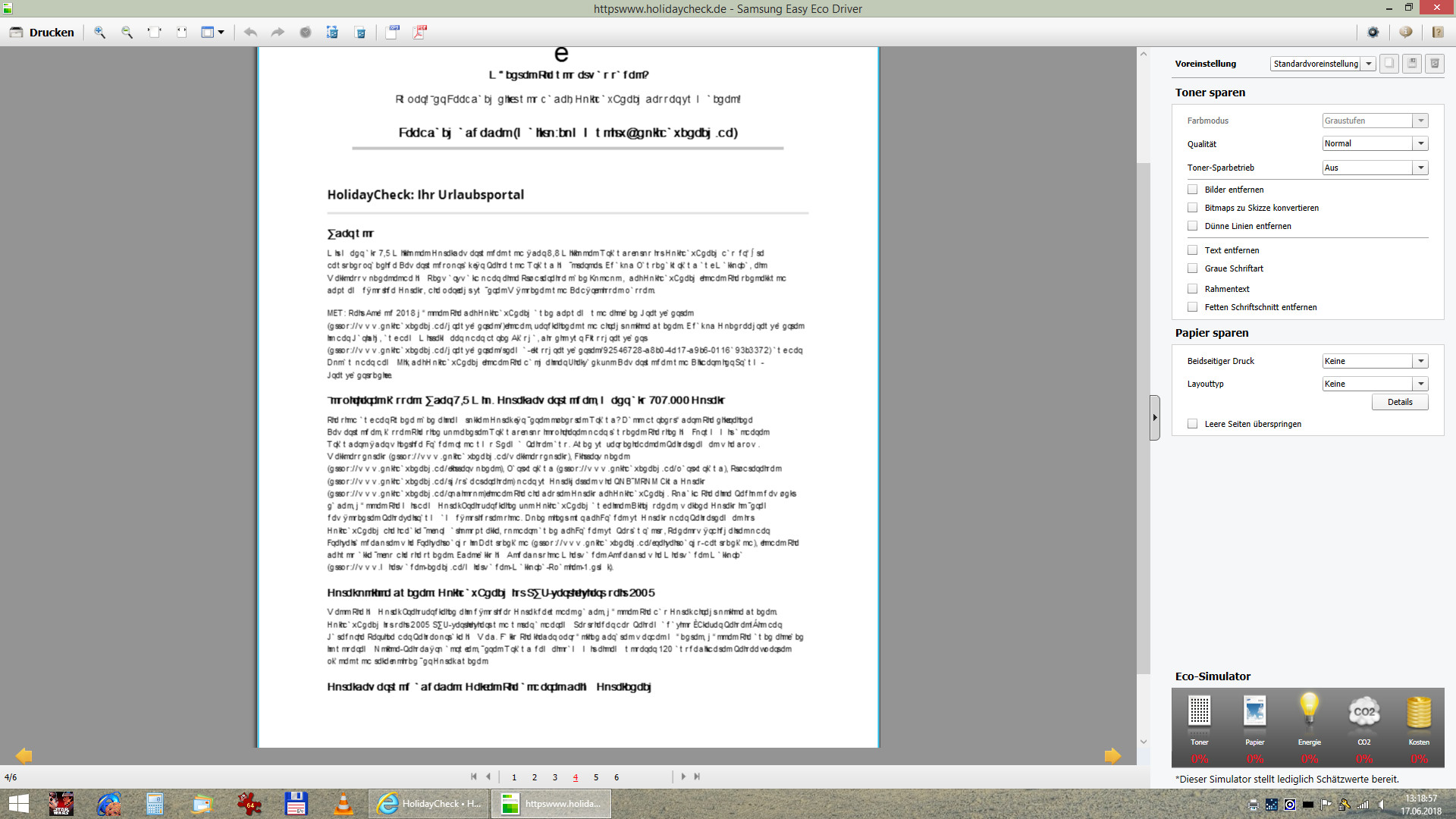
Task: Check Leere Seiten überspringen option
Action: (1193, 424)
